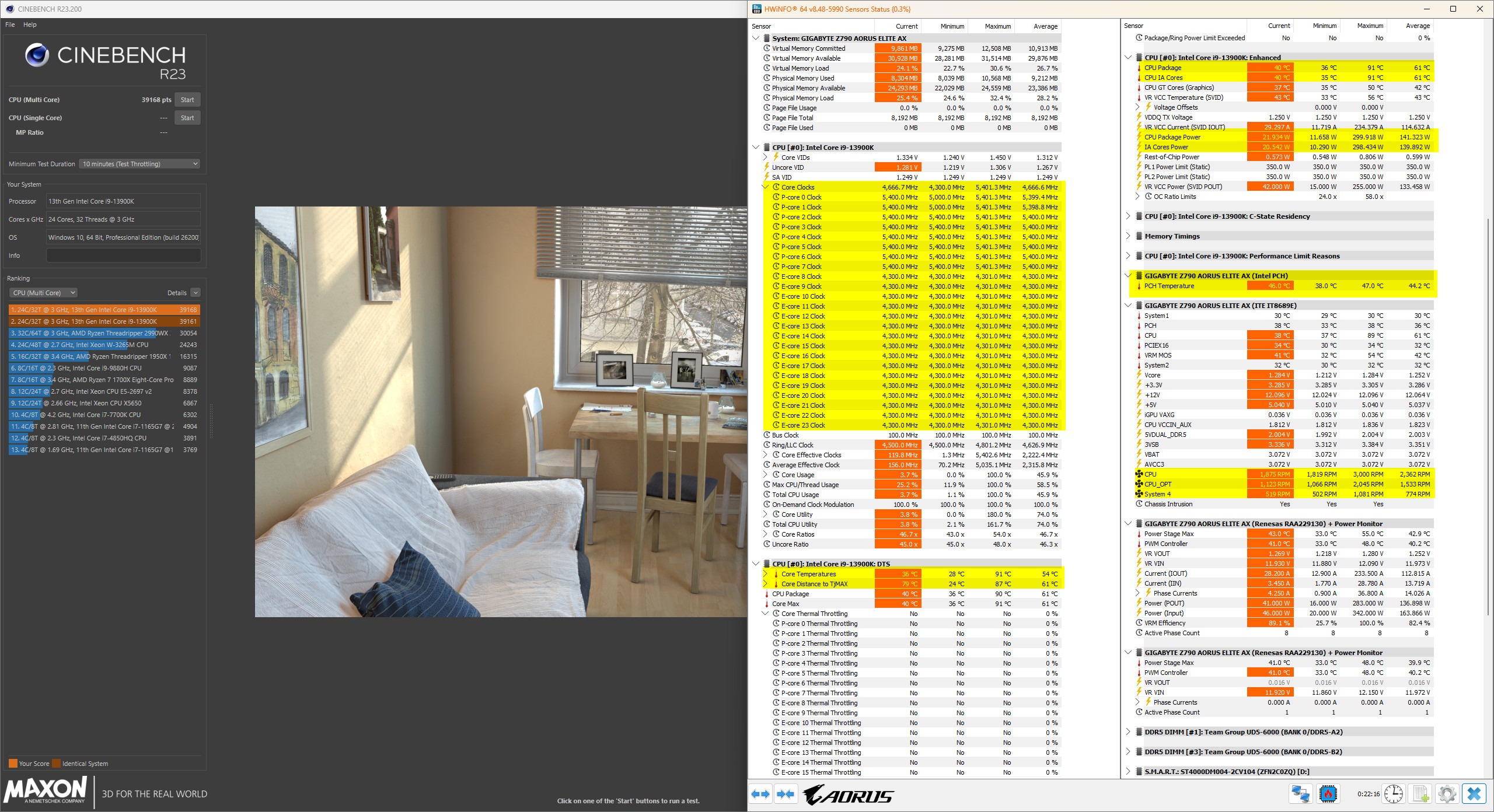Expand Core Effective Clocks

pos(765,455)
